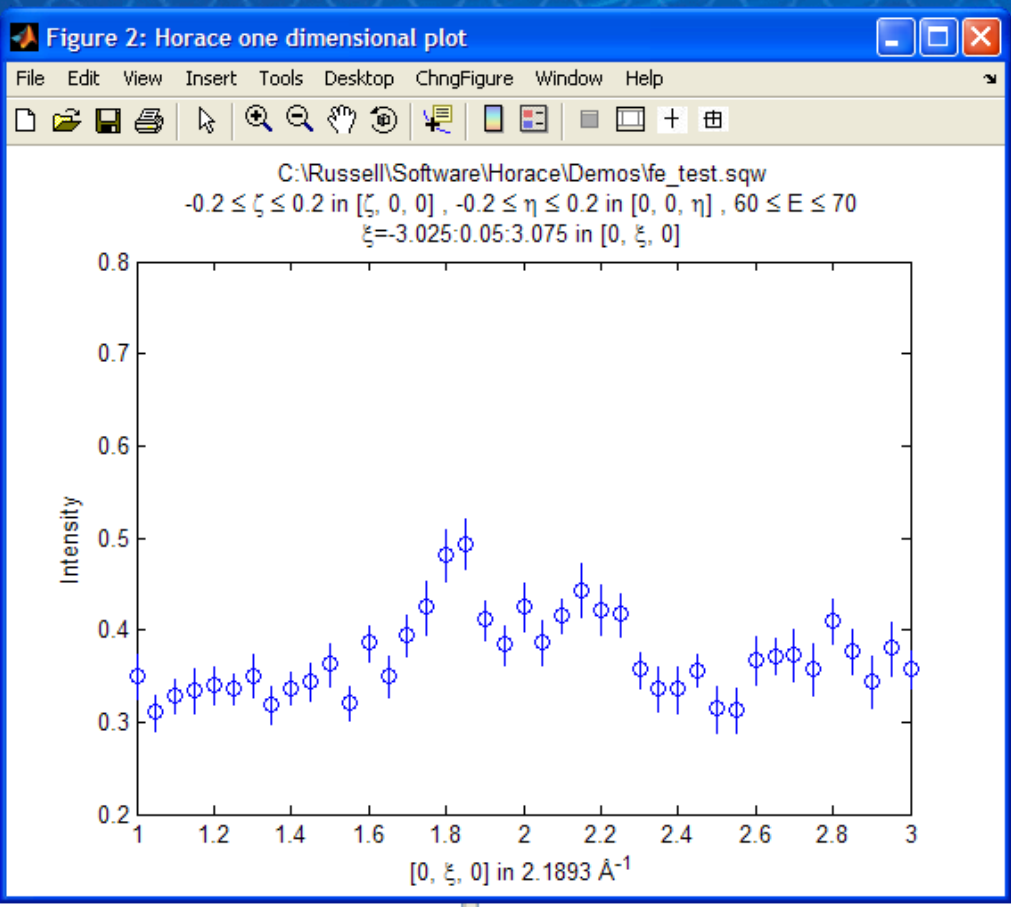The image size is (1011, 907).
Task: Click the dock figure arrow at menu bar right
Action: tap(989, 78)
